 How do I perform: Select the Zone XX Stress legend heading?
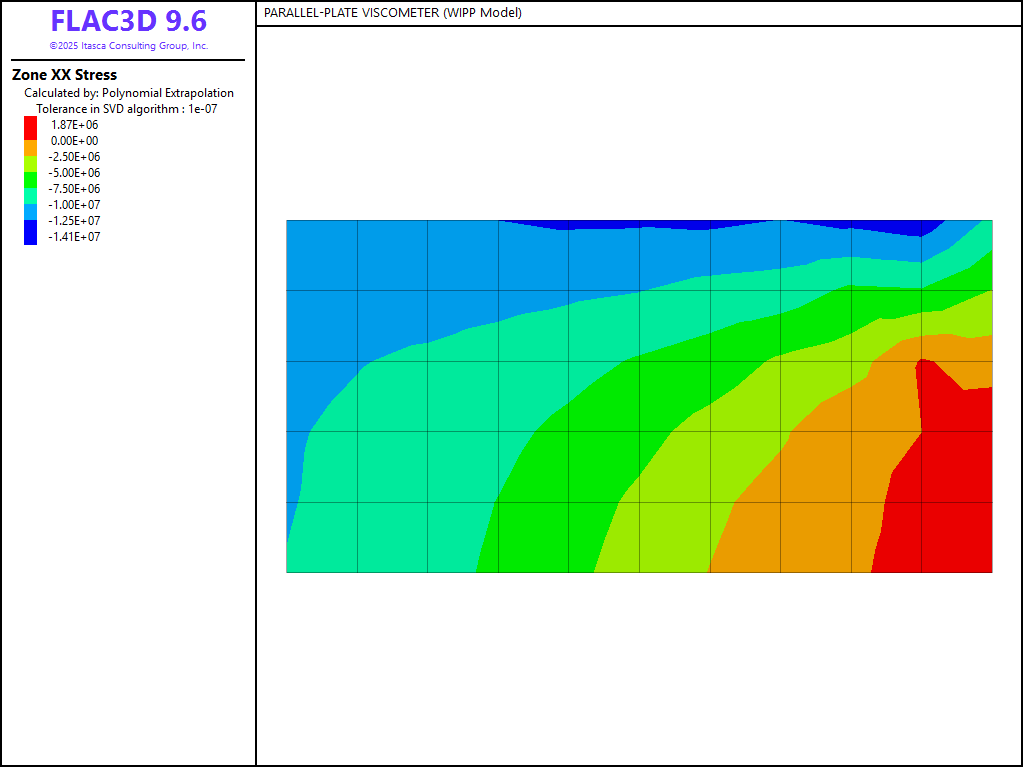point(64,75)
